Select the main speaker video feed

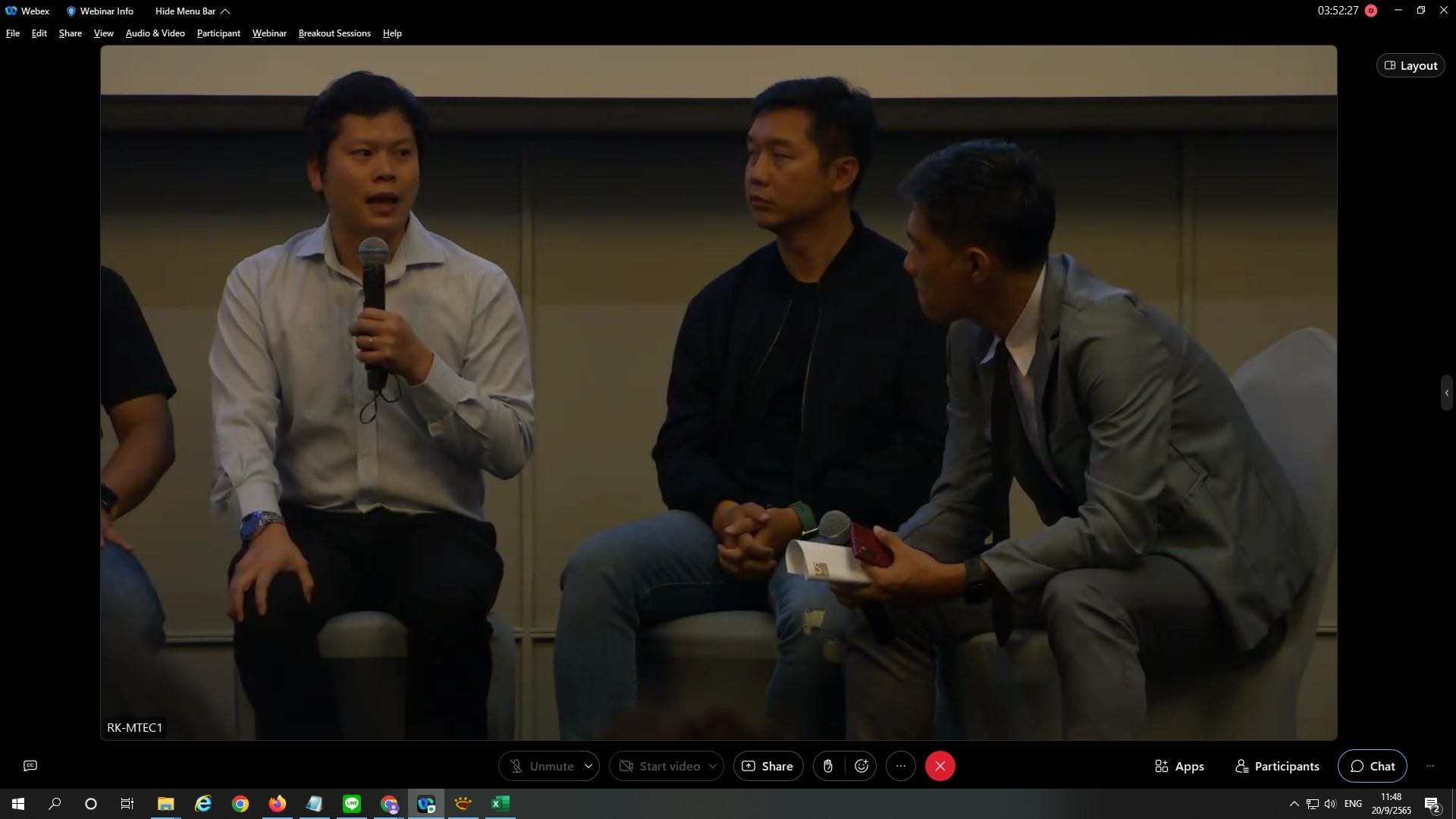coord(719,393)
